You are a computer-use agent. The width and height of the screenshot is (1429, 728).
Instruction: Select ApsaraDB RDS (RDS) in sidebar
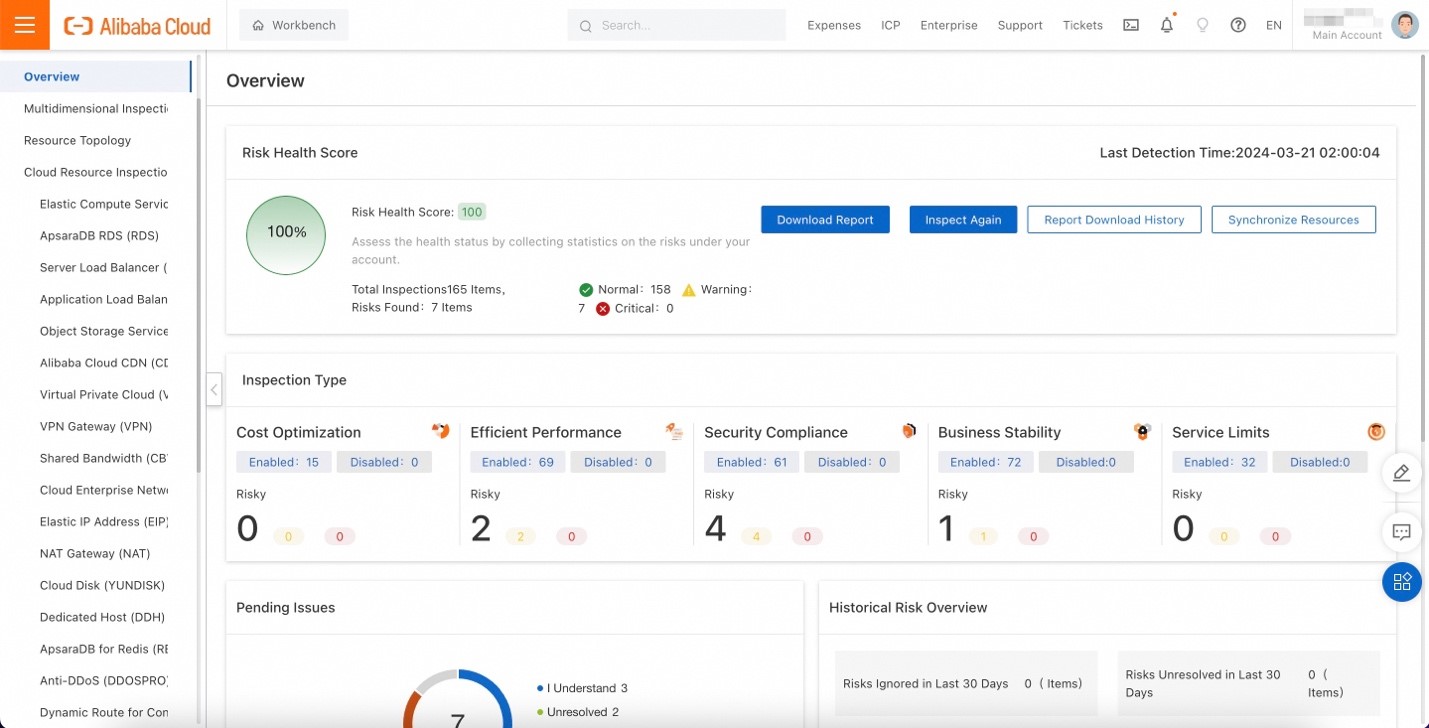pos(99,236)
